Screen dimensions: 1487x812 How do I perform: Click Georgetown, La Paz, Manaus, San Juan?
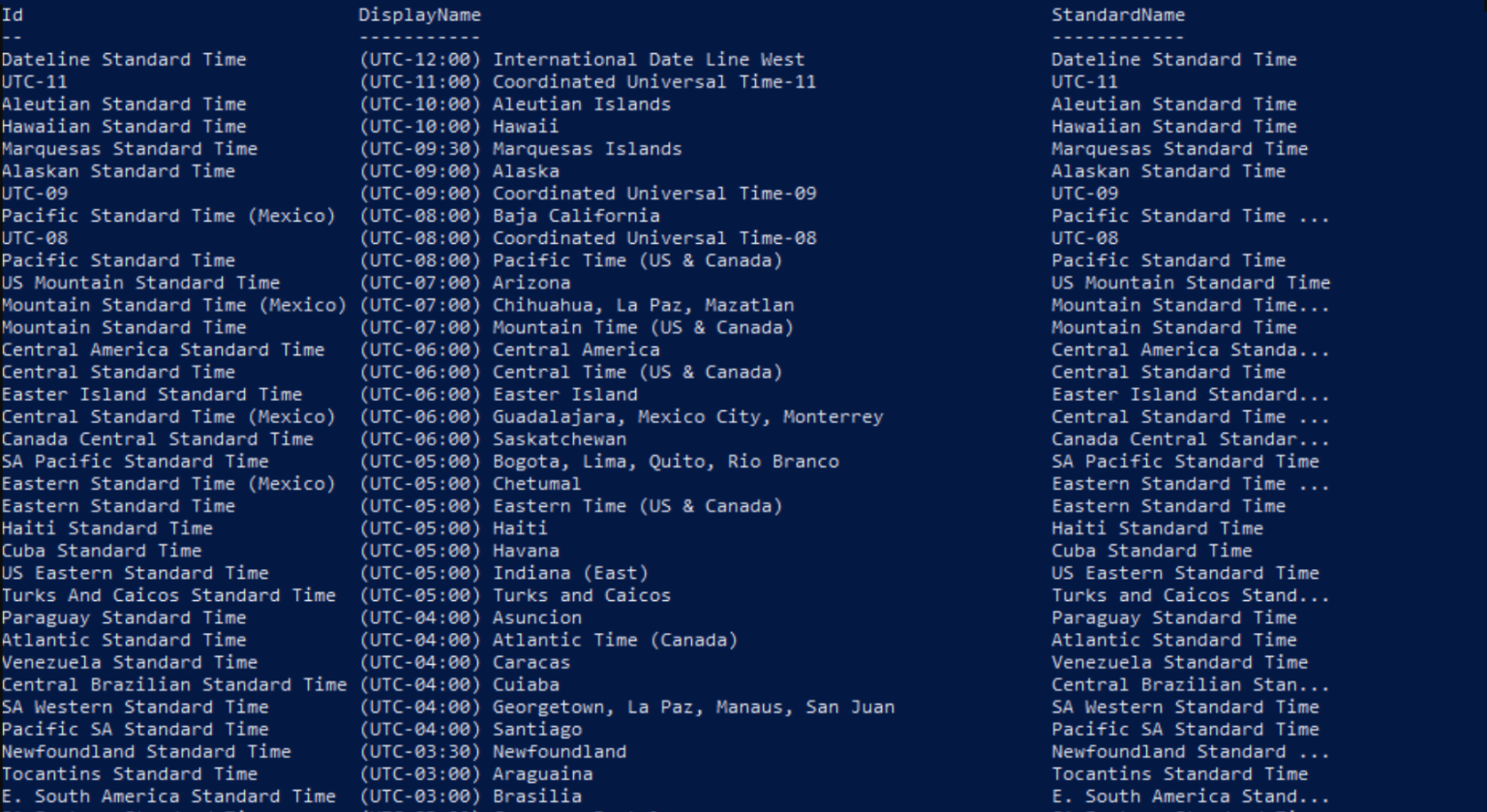pyautogui.click(x=693, y=706)
